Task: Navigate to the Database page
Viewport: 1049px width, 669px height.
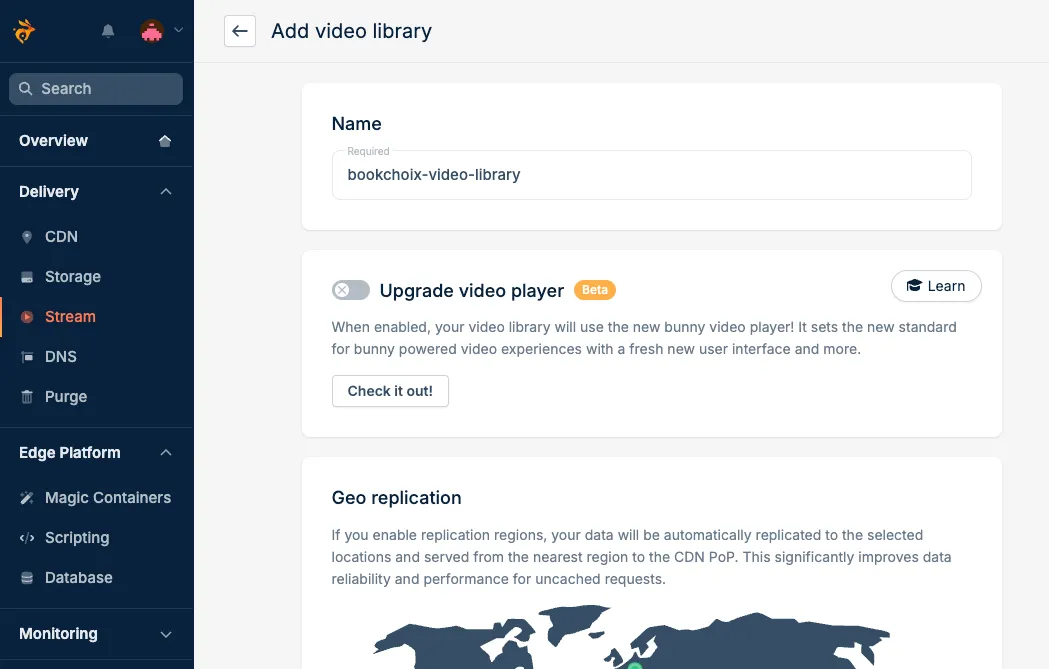Action: tap(77, 577)
